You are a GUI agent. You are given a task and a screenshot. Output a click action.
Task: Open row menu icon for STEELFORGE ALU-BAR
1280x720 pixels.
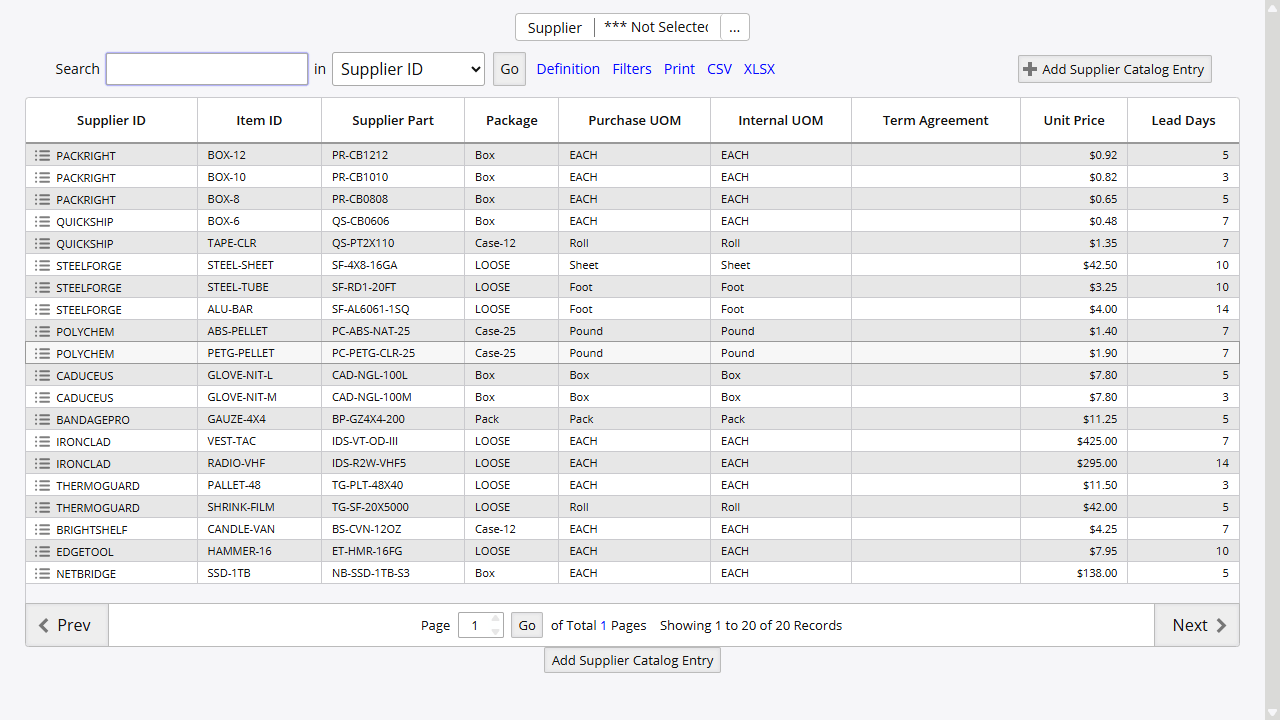point(40,309)
